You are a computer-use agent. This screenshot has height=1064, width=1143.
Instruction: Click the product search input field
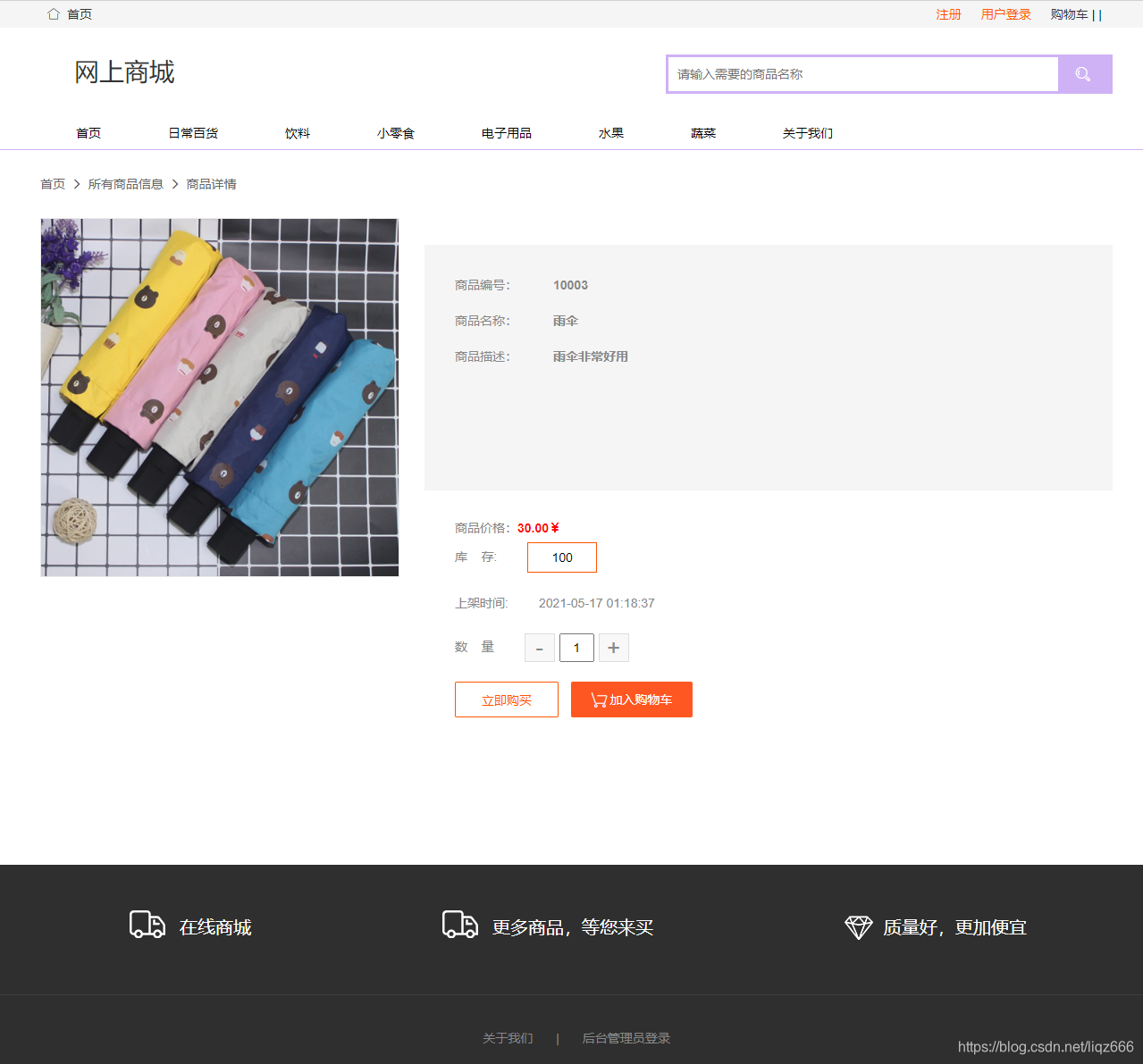(x=861, y=74)
